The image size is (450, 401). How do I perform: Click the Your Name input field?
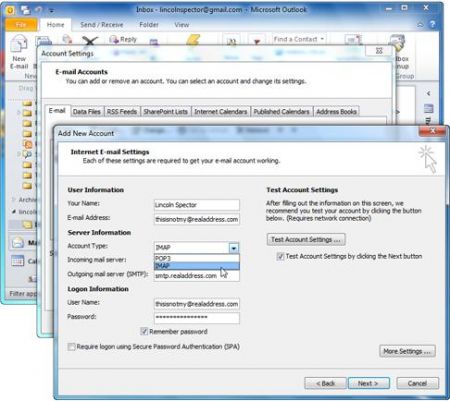click(x=197, y=205)
